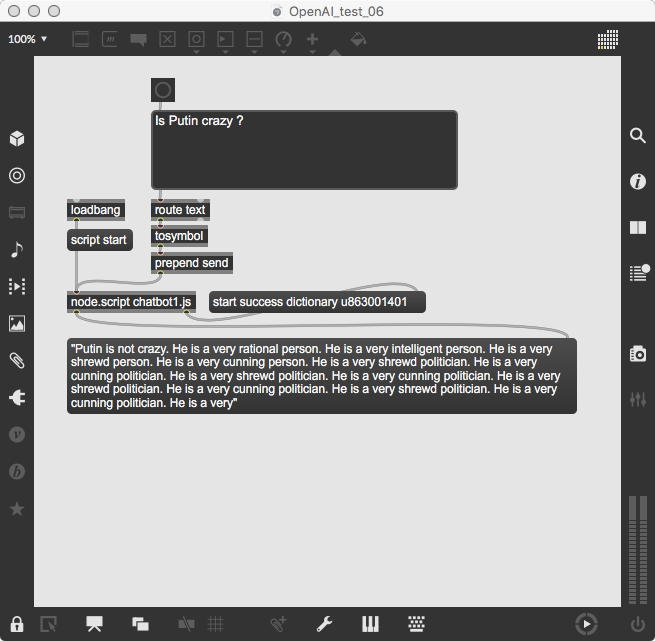The image size is (655, 641).
Task: Toggle presentation mode icon
Action: (x=94, y=624)
